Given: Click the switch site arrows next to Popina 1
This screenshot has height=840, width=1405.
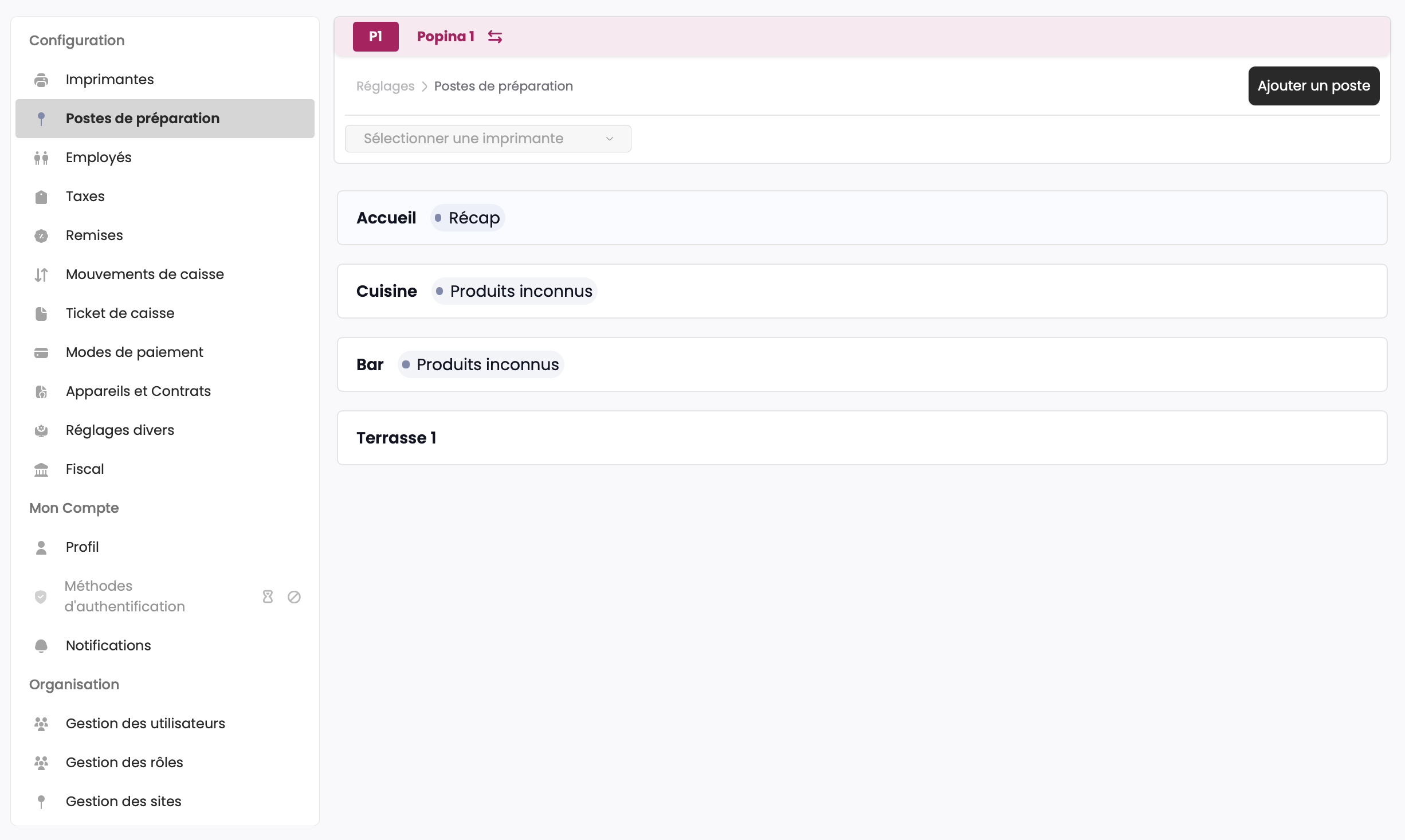Looking at the screenshot, I should 495,37.
